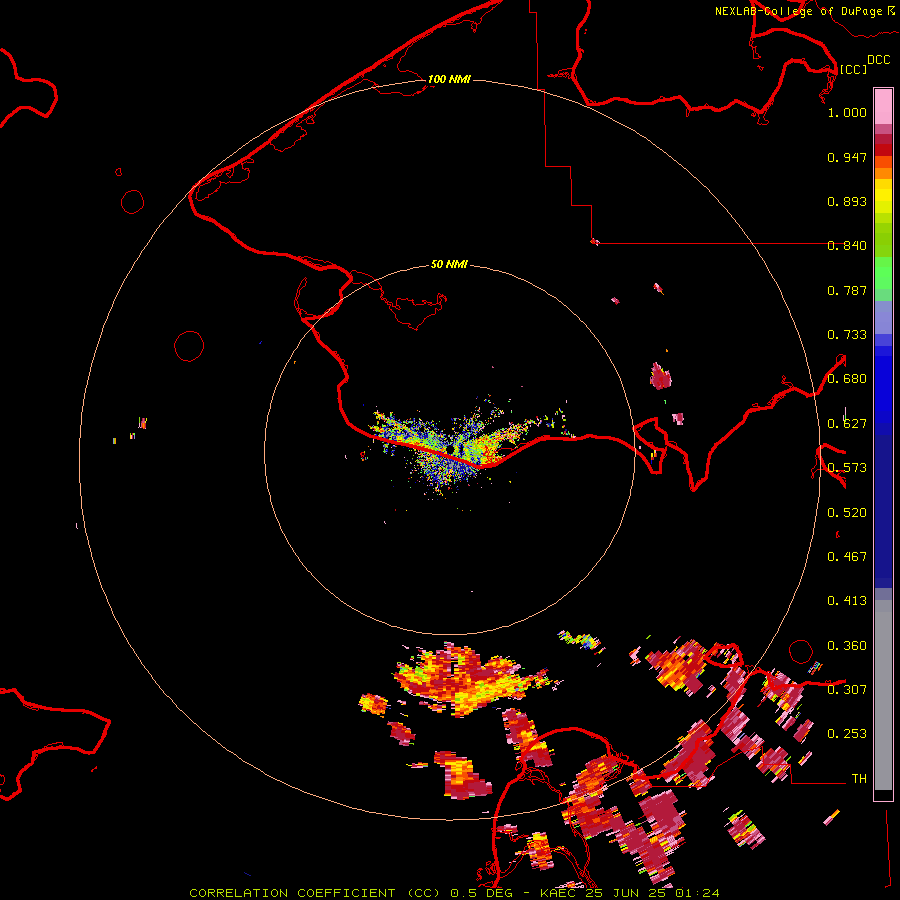The height and width of the screenshot is (900, 900).
Task: Pick the orange swatch below 0.947
Action: pos(883,173)
